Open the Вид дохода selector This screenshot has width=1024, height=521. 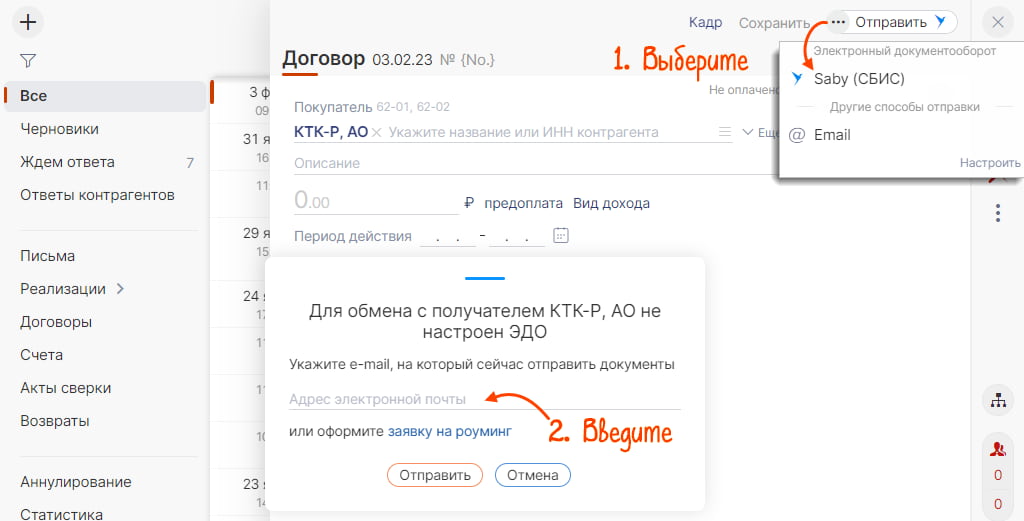611,203
